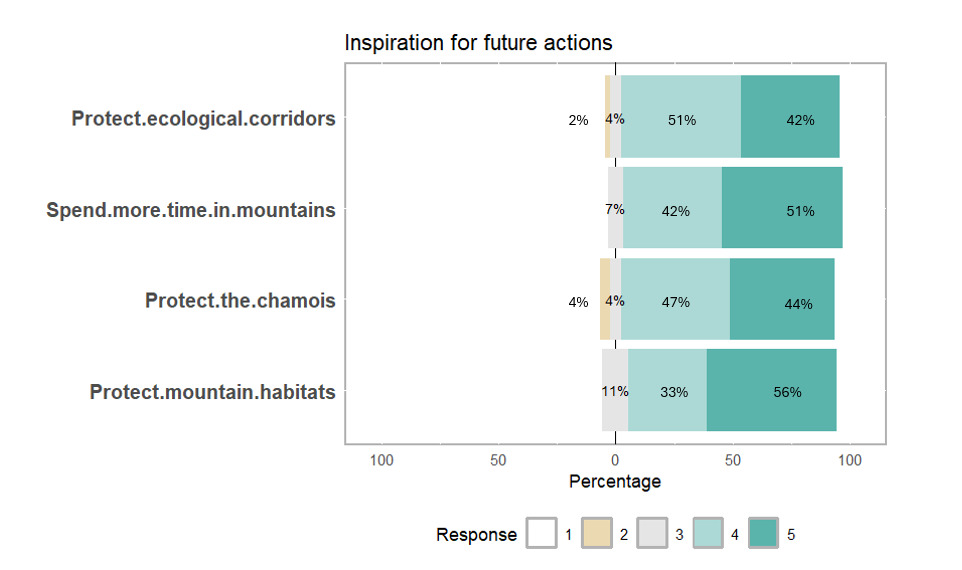Click the Spend.more.time.in.mountains axis label
The image size is (962, 570).
point(191,210)
